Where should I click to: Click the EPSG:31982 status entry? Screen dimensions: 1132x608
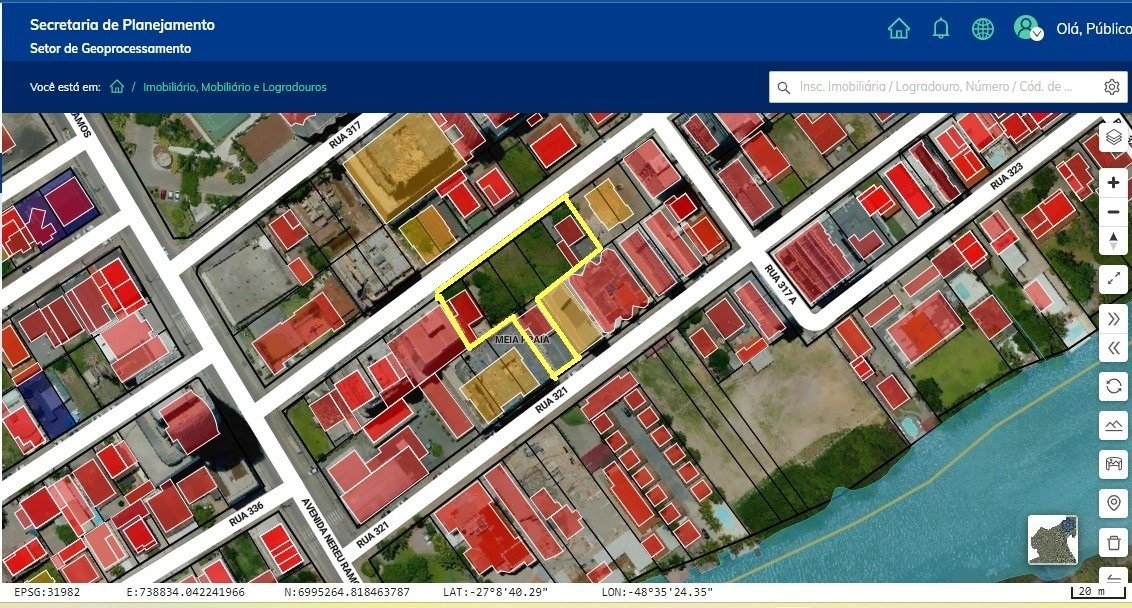(47, 592)
